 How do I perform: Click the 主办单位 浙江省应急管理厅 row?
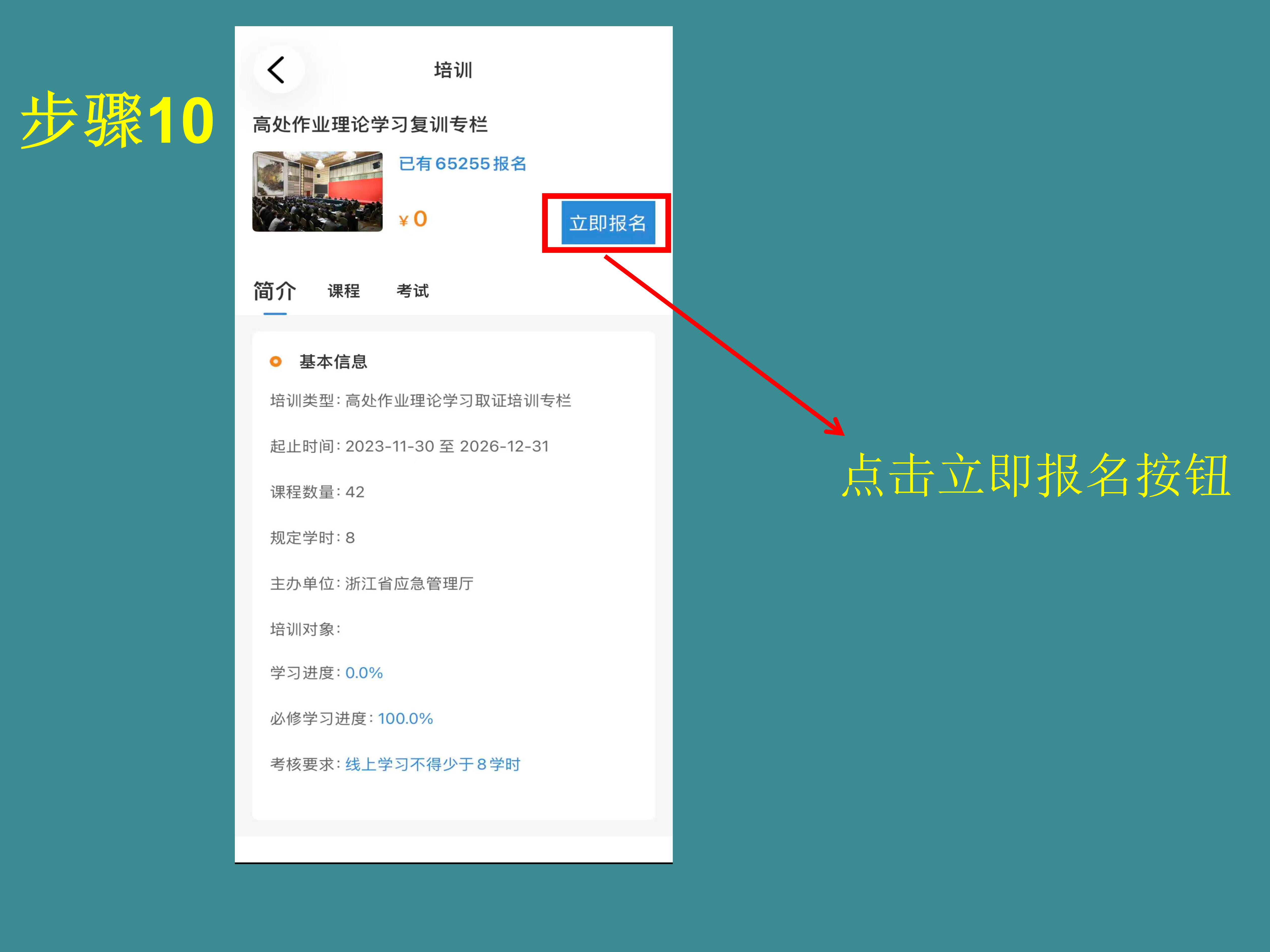(371, 584)
